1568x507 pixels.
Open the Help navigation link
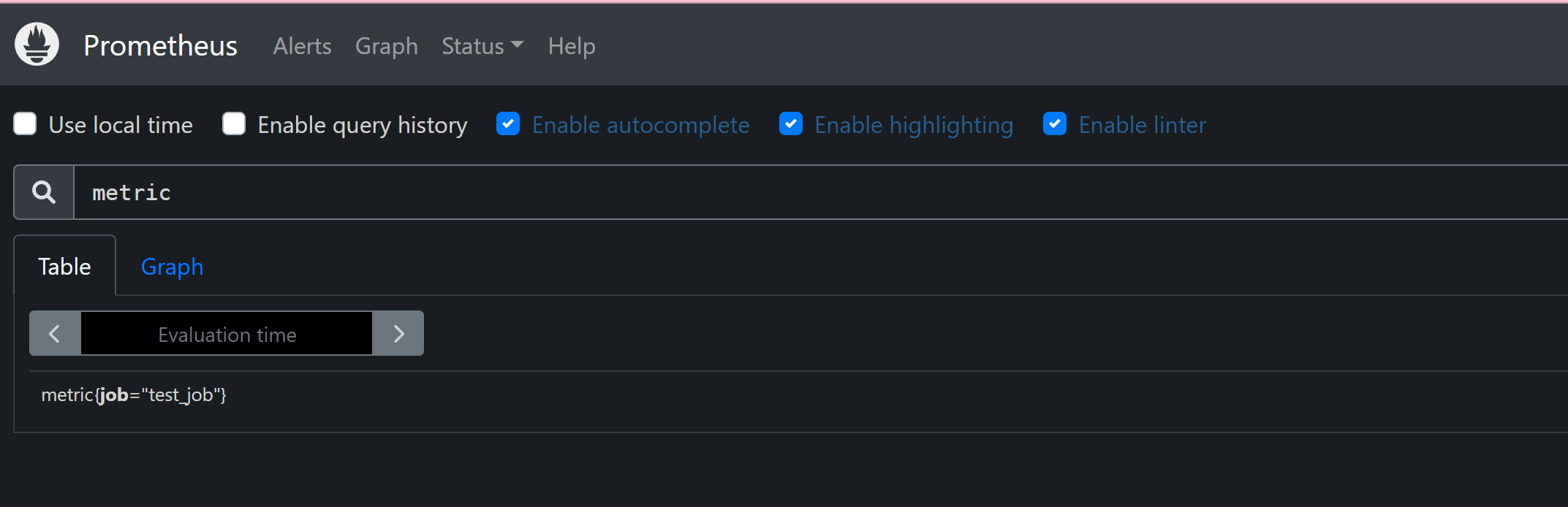[572, 46]
